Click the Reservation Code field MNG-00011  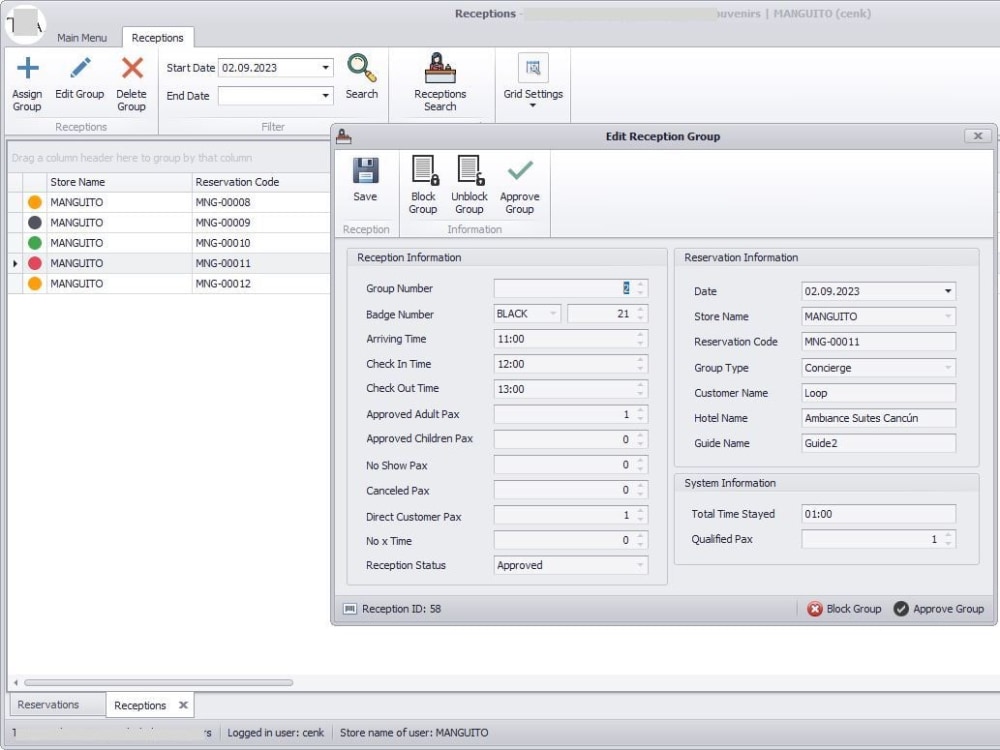pos(878,342)
